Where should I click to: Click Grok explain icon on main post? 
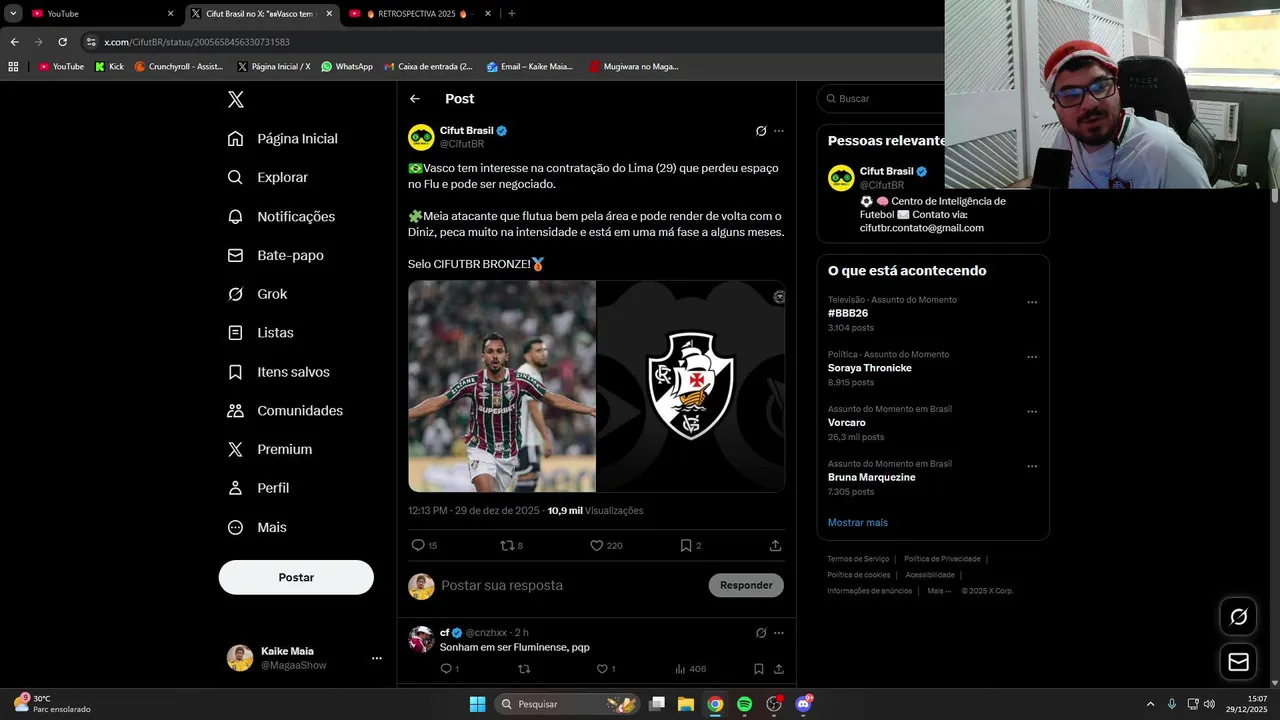pyautogui.click(x=761, y=131)
